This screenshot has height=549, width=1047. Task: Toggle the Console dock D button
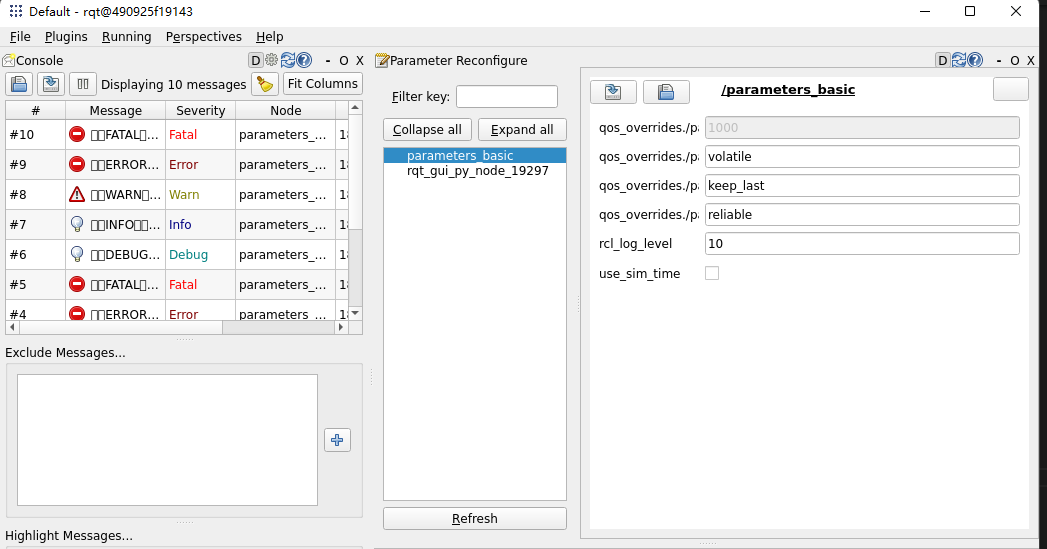(255, 60)
